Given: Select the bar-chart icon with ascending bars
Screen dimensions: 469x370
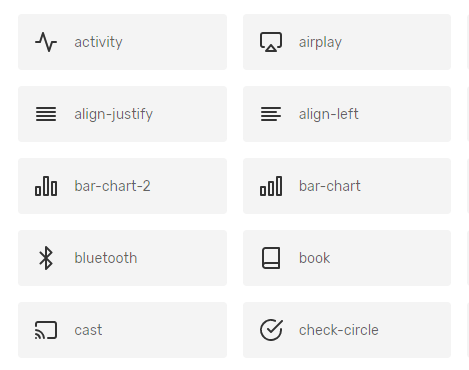Looking at the screenshot, I should (x=271, y=186).
